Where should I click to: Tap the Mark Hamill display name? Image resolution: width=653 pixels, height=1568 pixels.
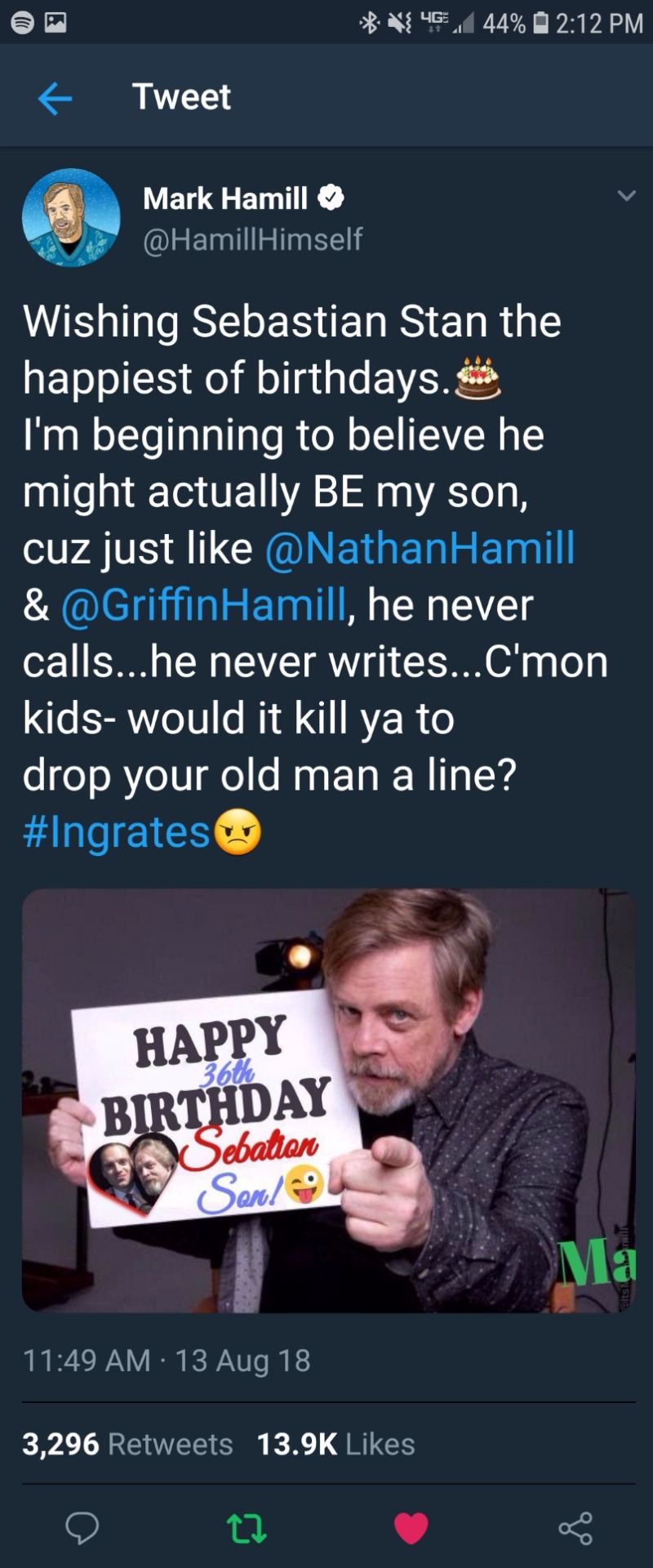coord(225,198)
